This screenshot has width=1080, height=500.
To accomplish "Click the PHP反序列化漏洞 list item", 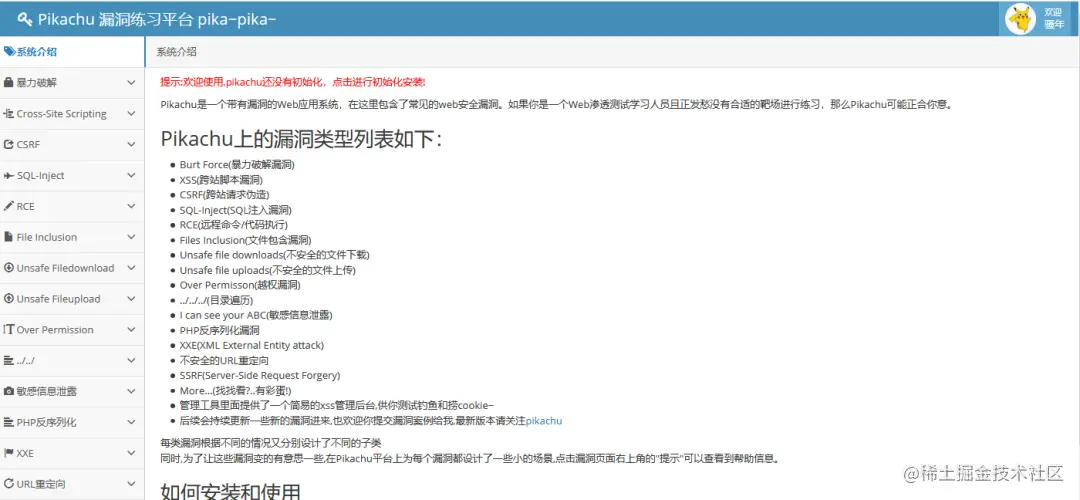I will coord(220,330).
